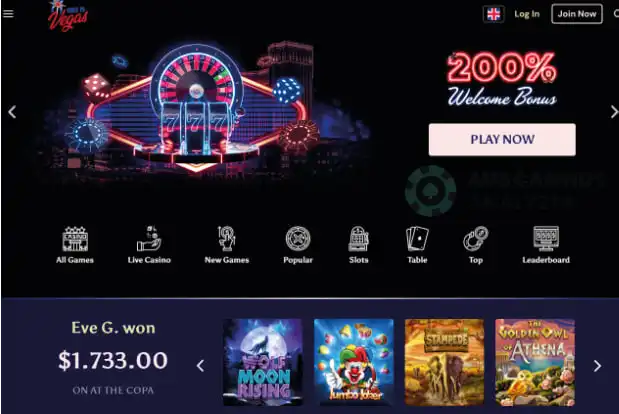Click the Log In link
Viewport: 619px width, 414px height.
527,14
